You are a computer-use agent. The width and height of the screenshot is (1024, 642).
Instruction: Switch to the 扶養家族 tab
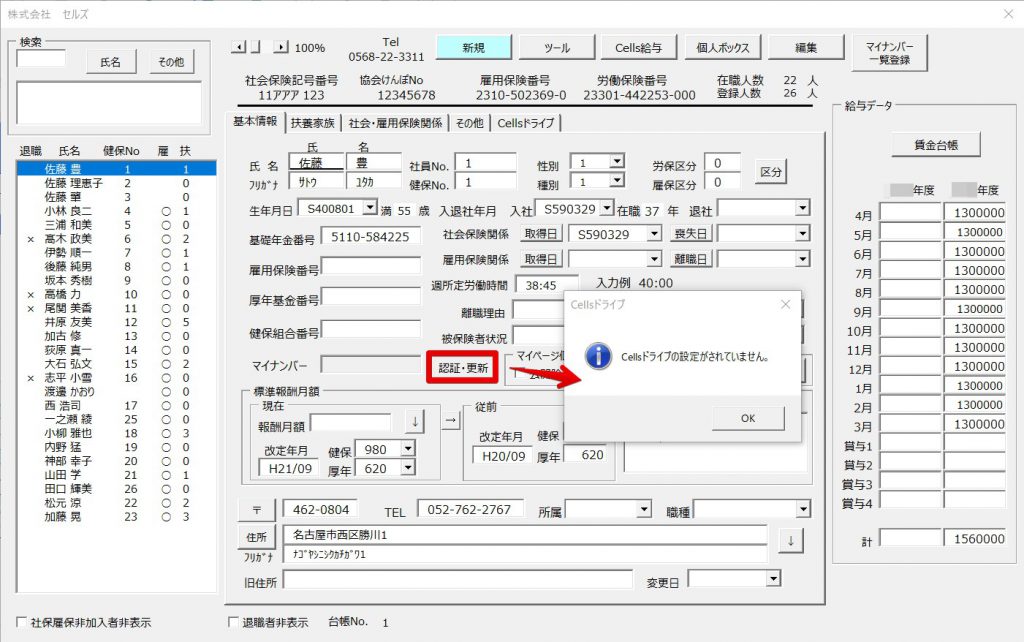[x=313, y=123]
